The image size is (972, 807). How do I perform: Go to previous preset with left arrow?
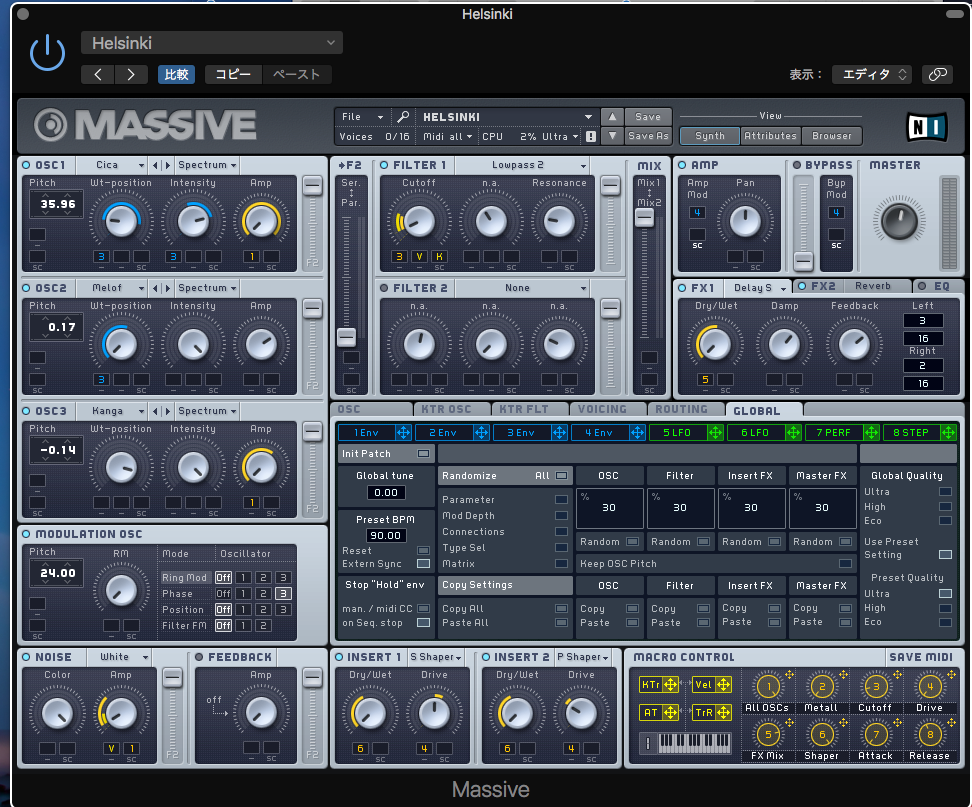point(98,74)
